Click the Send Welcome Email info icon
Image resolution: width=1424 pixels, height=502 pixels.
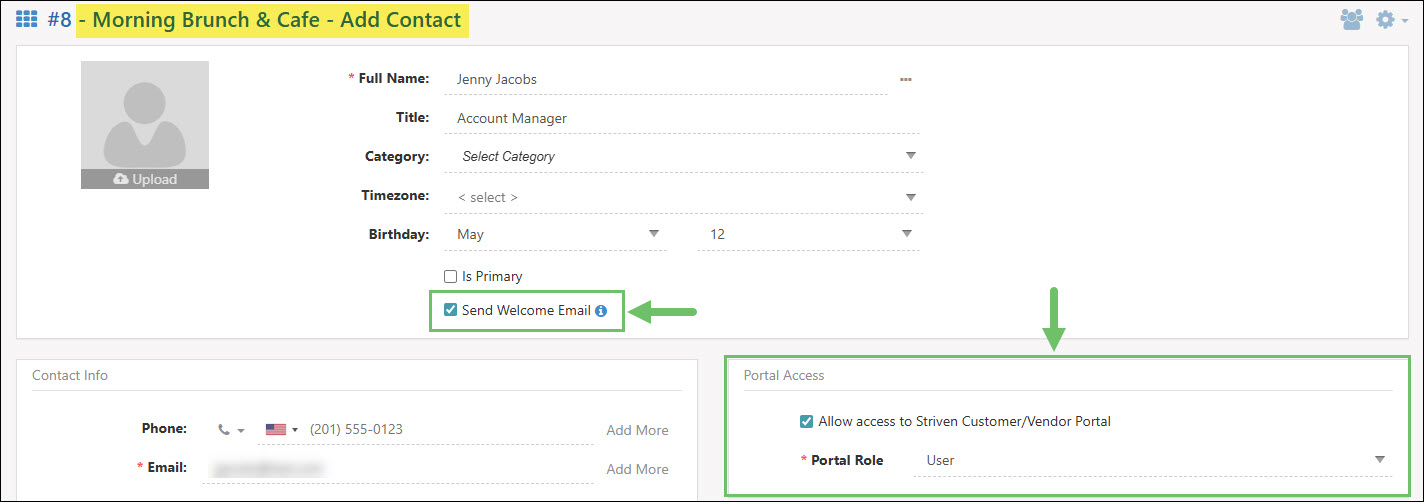[601, 311]
